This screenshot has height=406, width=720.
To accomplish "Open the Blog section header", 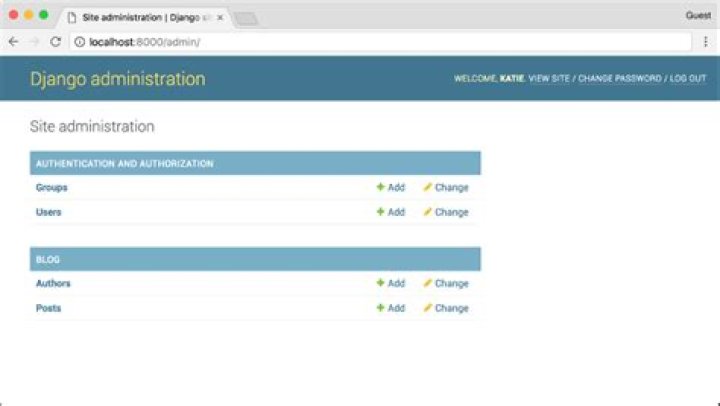I will pos(48,259).
